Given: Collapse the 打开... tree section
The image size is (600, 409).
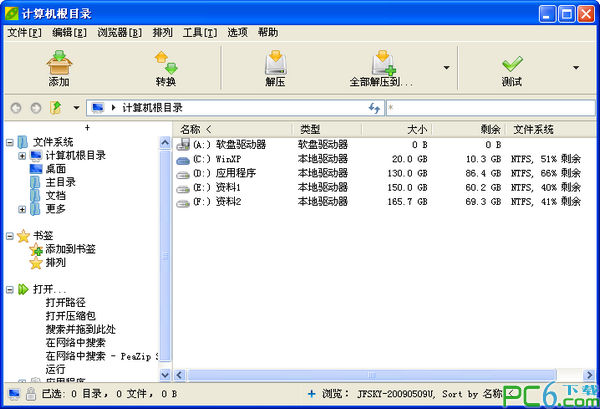Looking at the screenshot, I should coord(10,290).
